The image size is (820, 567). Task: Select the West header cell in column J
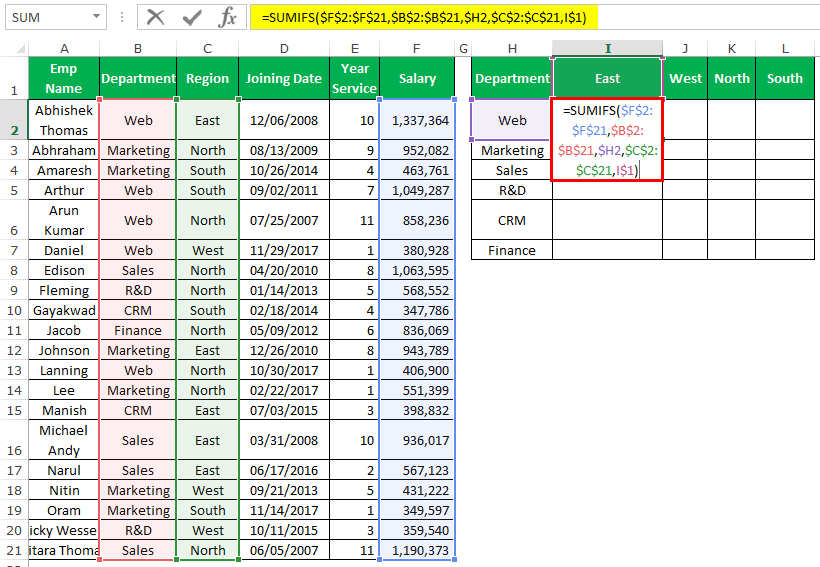point(685,79)
